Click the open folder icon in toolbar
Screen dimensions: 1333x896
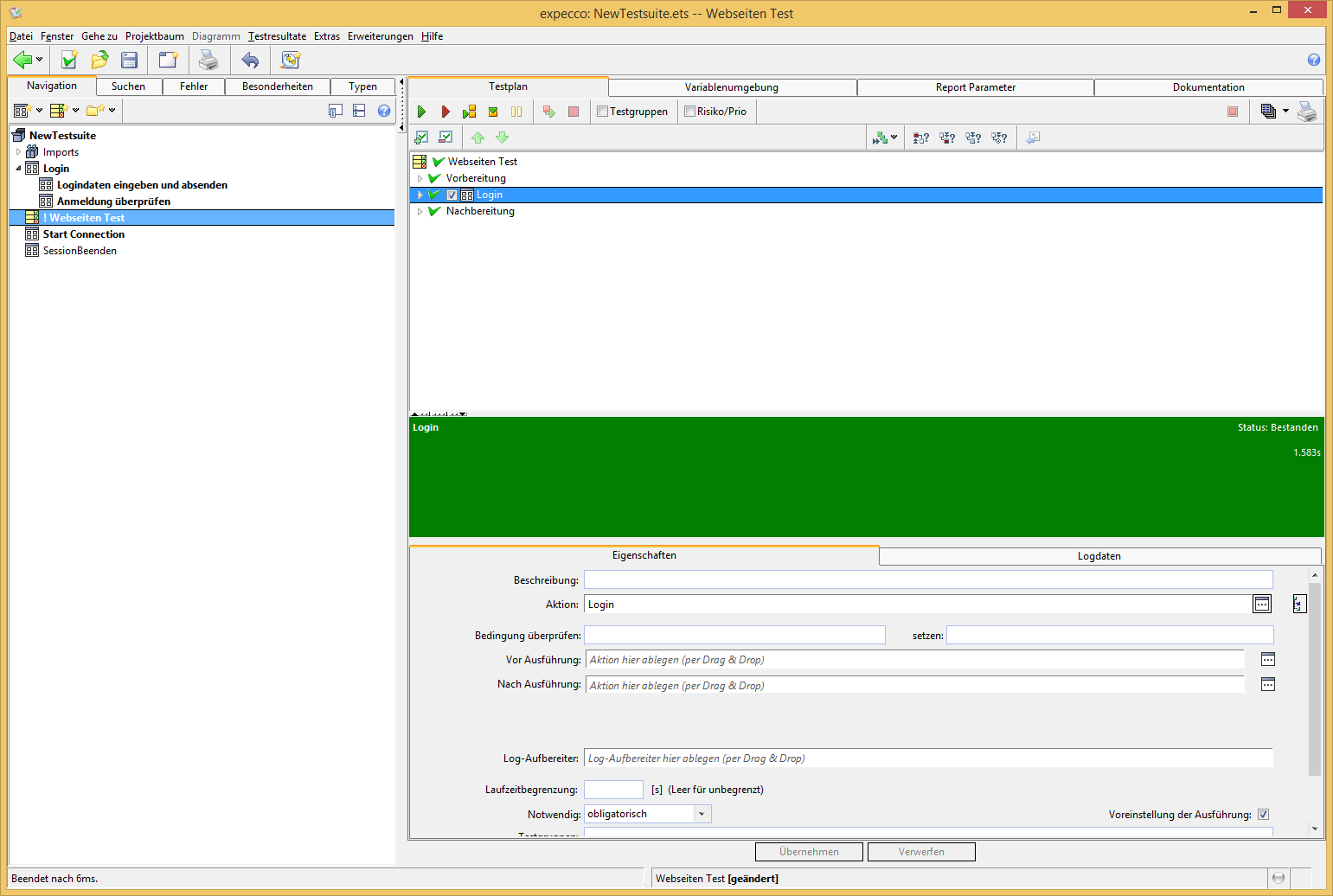click(x=99, y=60)
